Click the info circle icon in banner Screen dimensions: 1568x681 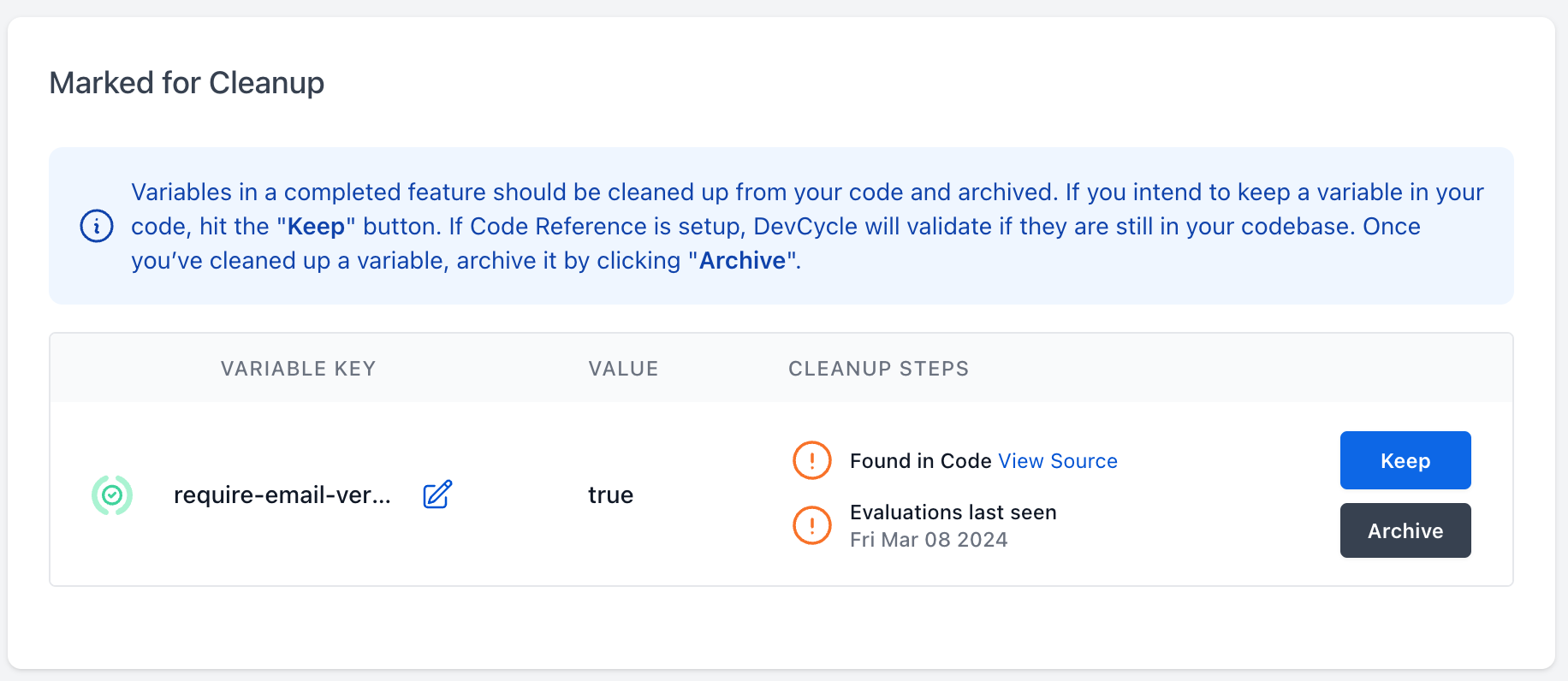(97, 226)
